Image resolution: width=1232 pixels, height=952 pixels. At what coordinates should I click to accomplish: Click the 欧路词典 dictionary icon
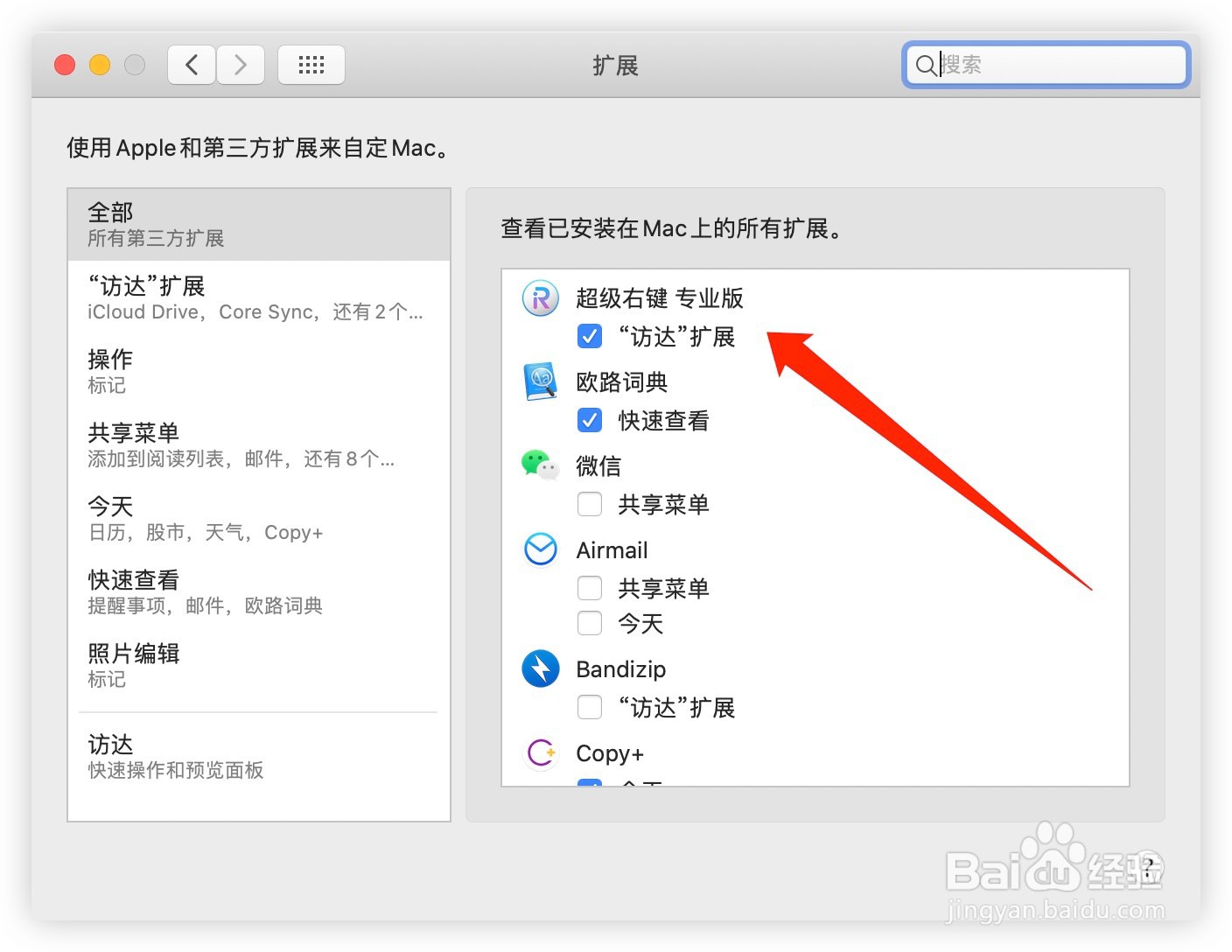click(x=541, y=381)
